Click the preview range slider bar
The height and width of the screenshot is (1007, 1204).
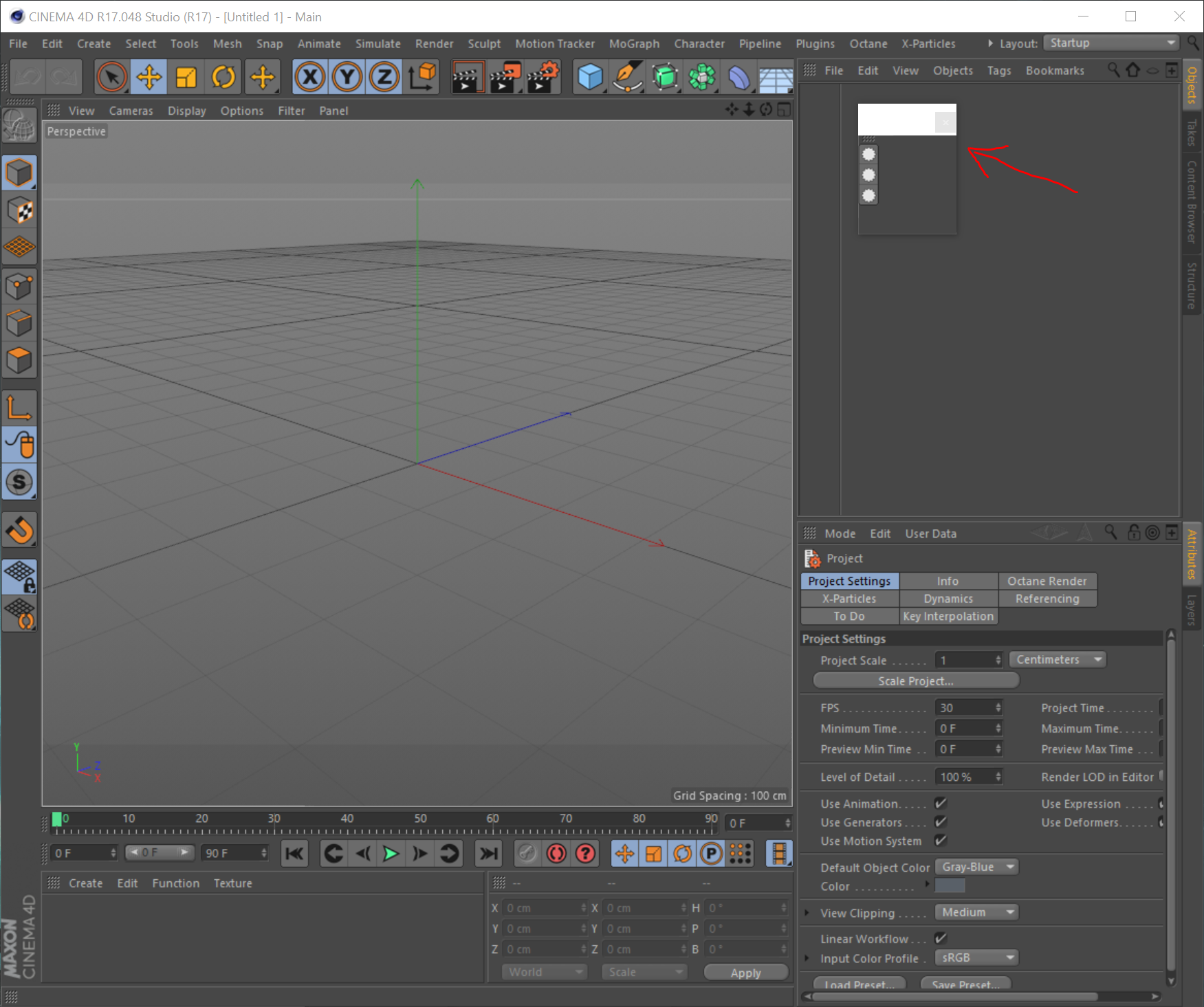click(x=160, y=852)
